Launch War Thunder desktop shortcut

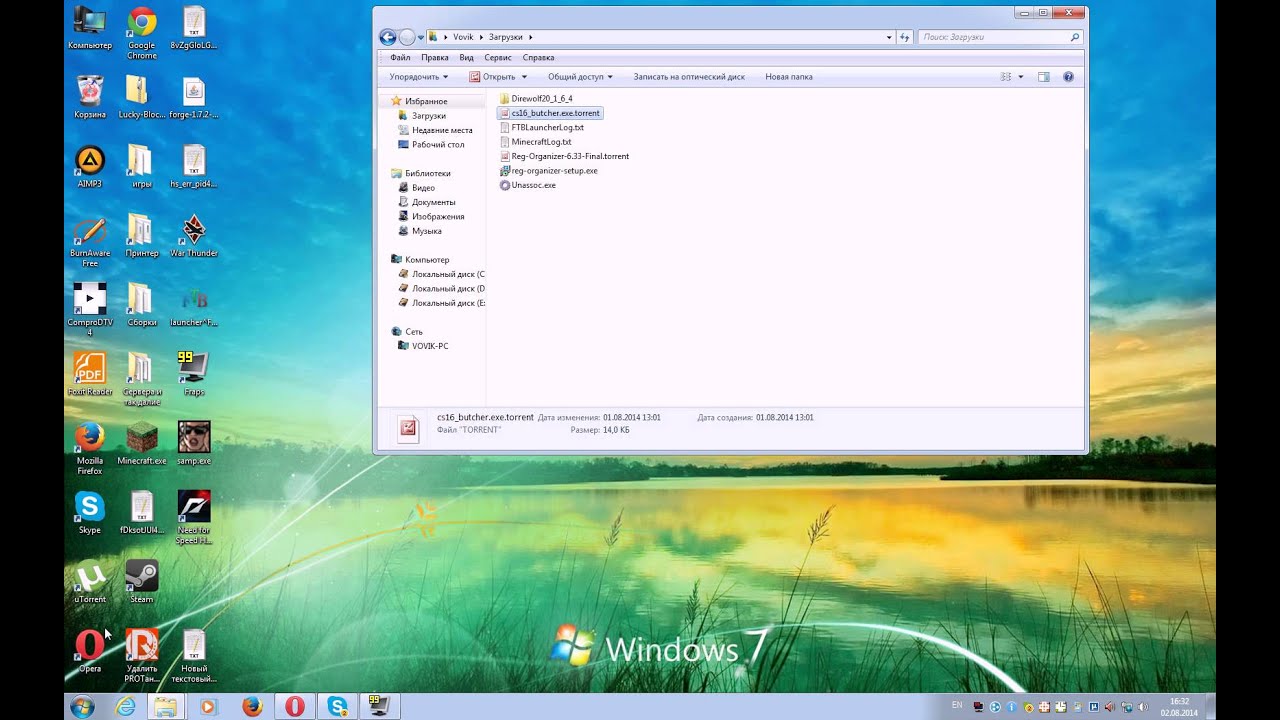click(194, 236)
